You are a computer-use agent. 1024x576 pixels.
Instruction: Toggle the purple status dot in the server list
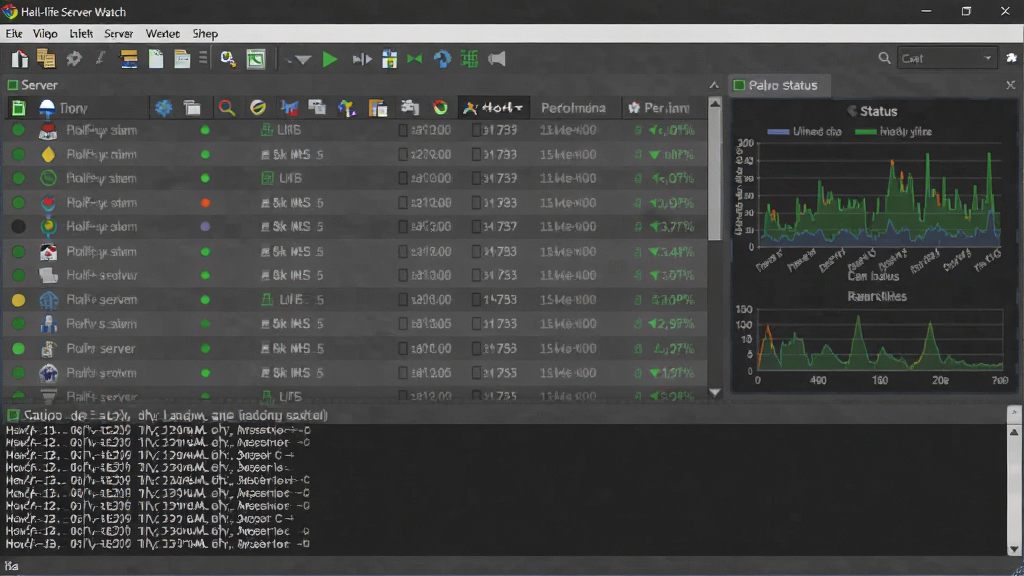[x=205, y=227]
